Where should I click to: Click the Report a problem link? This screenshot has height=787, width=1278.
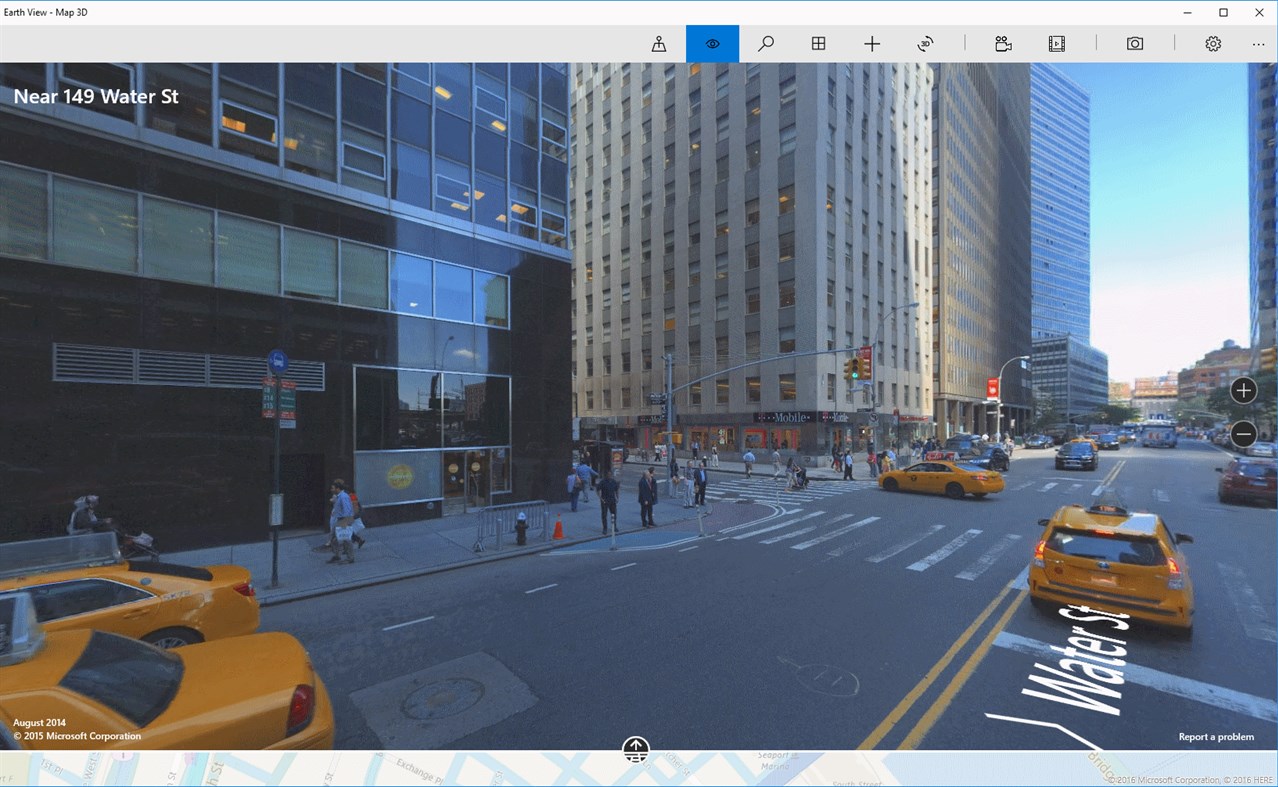(1216, 736)
